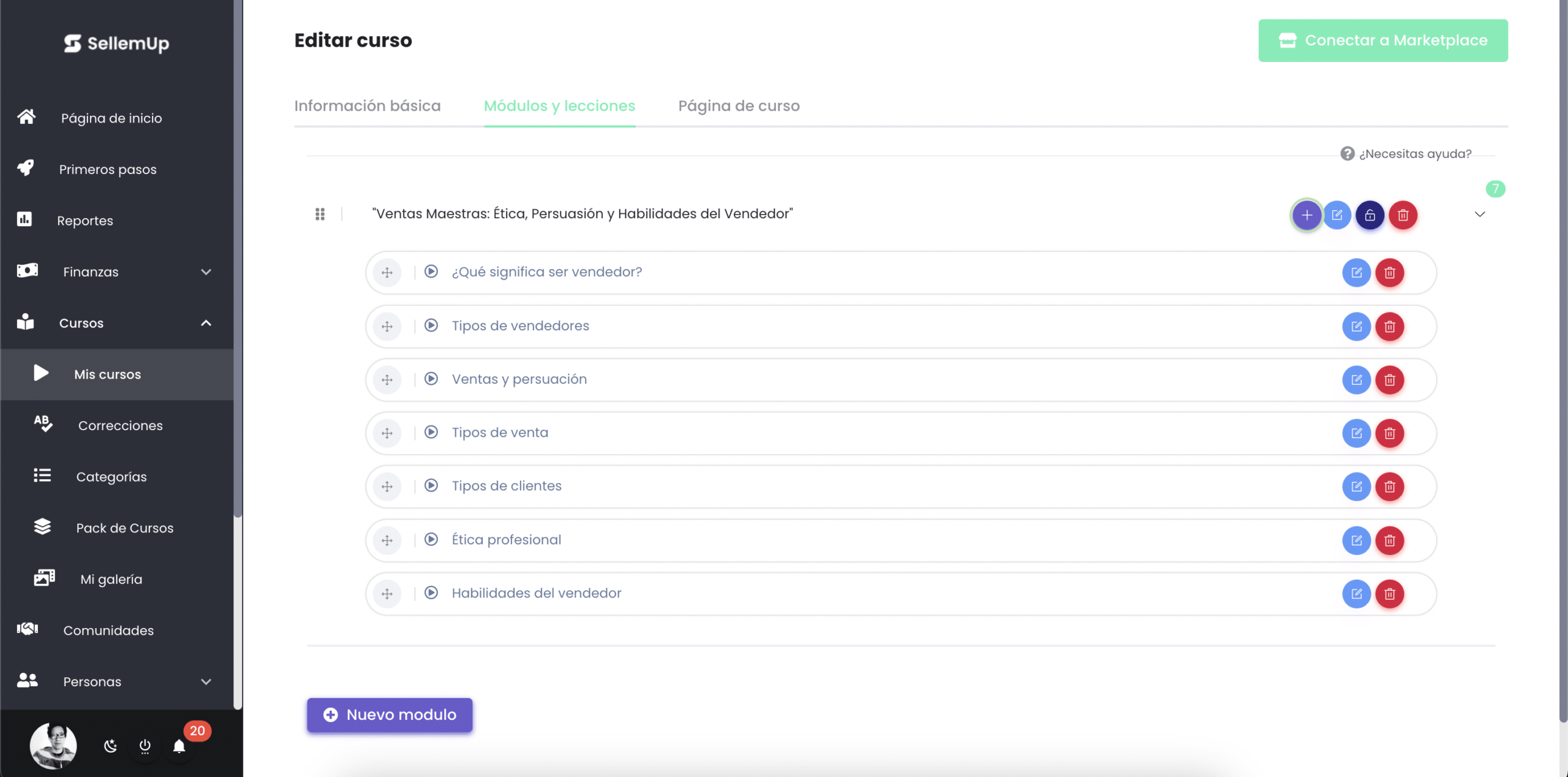Click the 'Ventas y persuación' lesson title
This screenshot has width=1568, height=777.
pos(519,379)
